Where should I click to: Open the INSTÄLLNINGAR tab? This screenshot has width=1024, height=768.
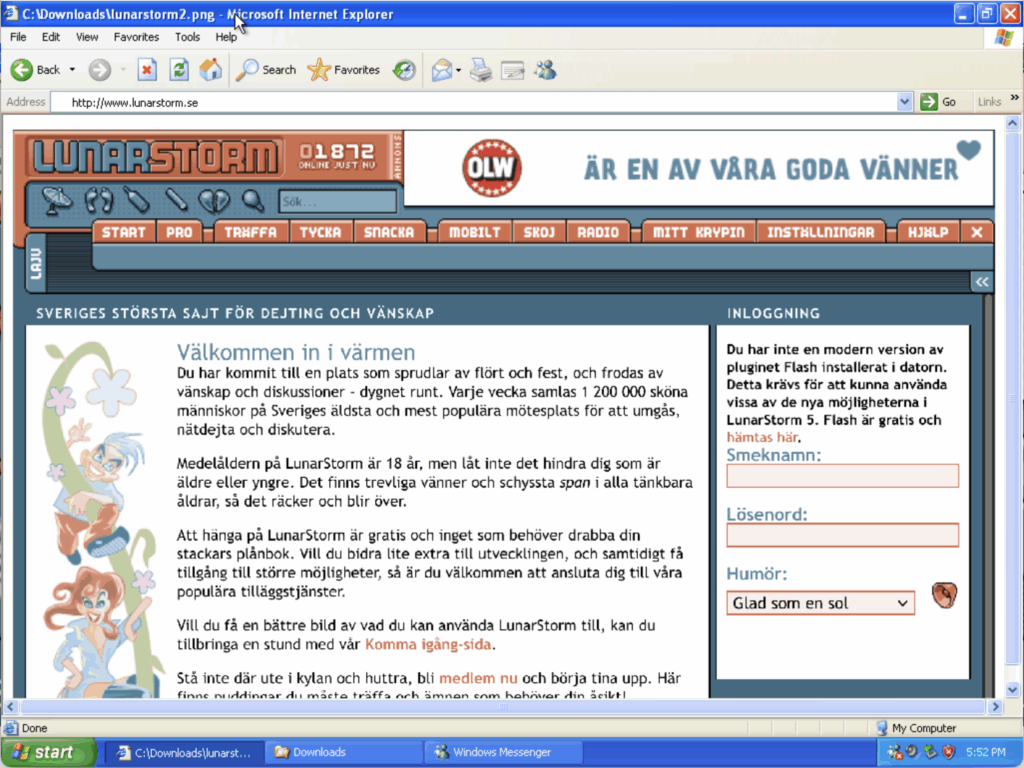[x=820, y=232]
